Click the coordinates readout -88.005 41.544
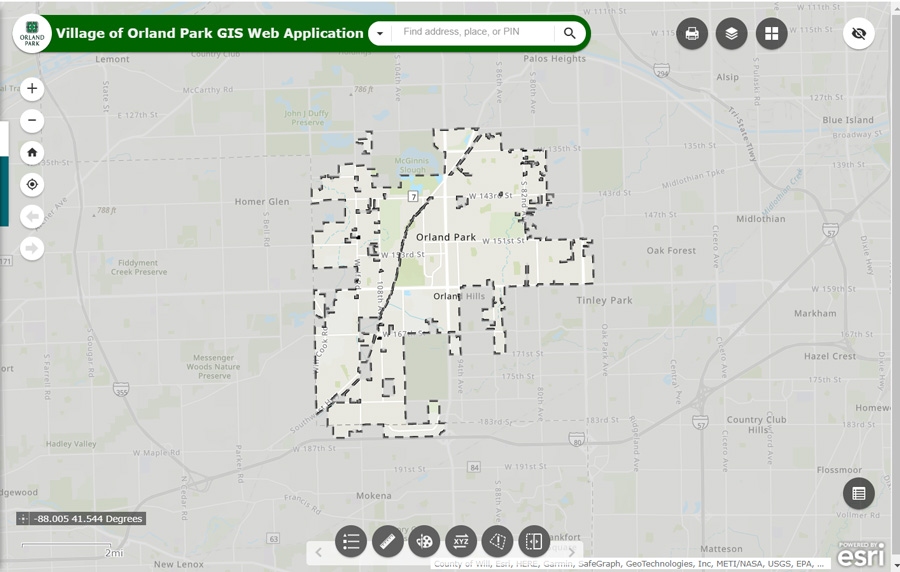 click(x=88, y=519)
